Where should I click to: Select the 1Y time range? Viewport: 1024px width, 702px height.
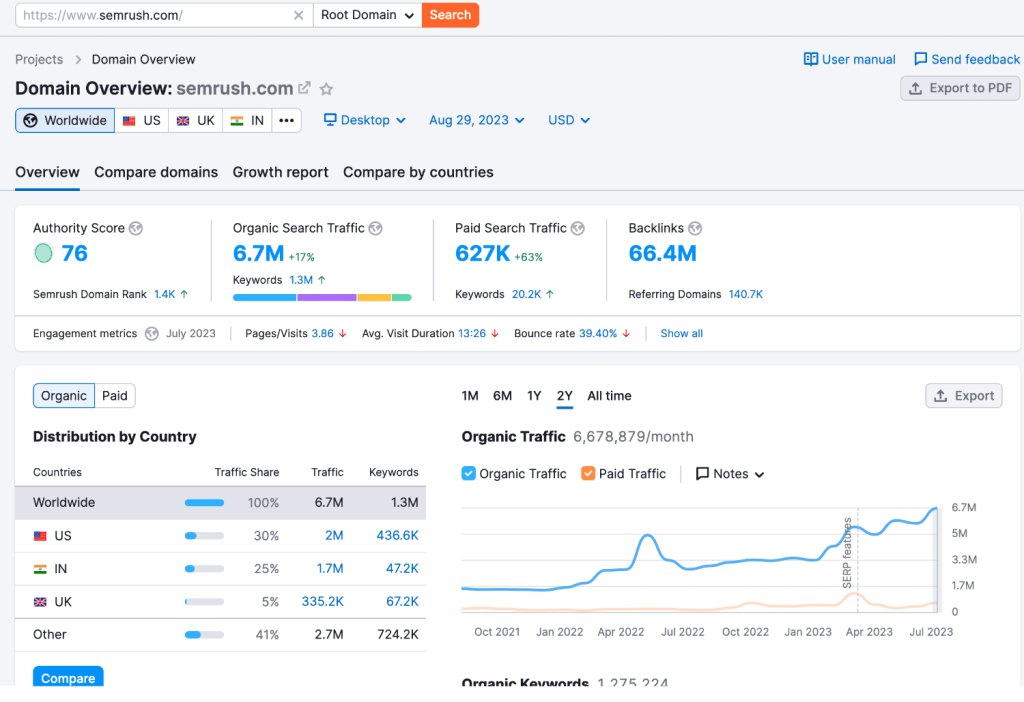point(534,396)
